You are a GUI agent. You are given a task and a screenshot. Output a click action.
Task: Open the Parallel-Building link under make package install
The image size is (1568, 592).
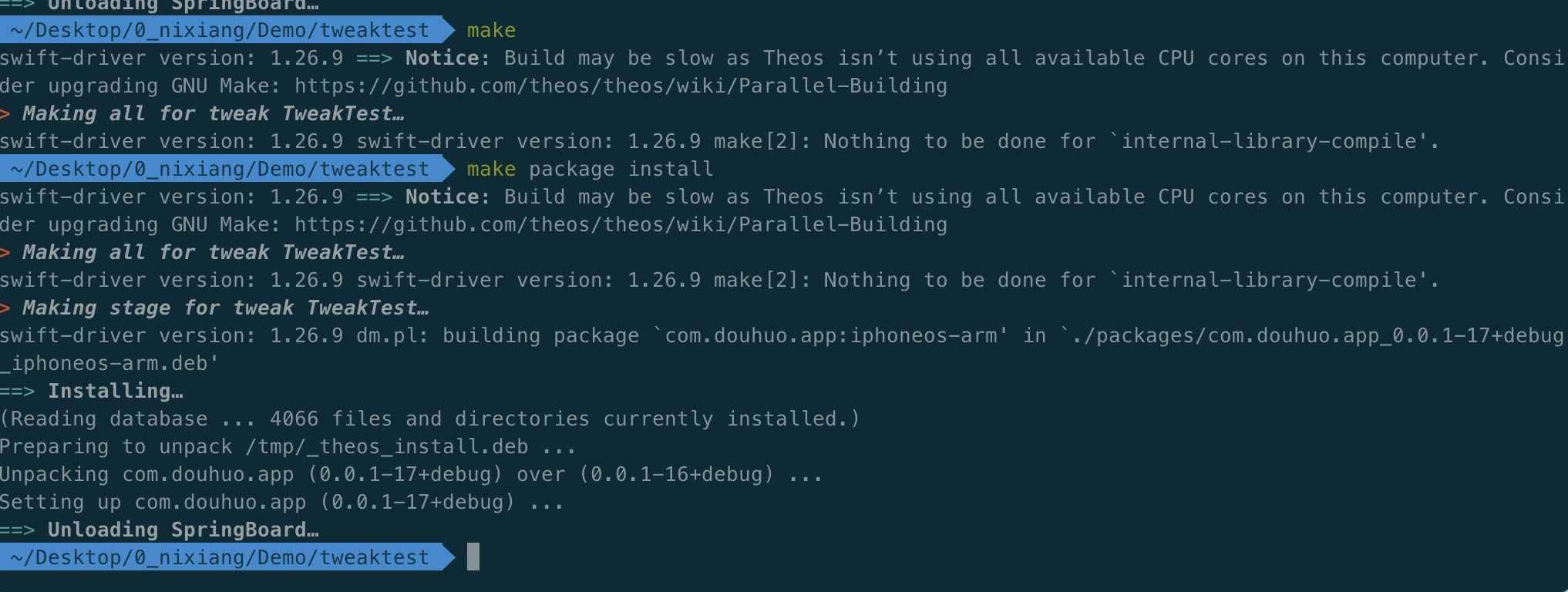(621, 224)
